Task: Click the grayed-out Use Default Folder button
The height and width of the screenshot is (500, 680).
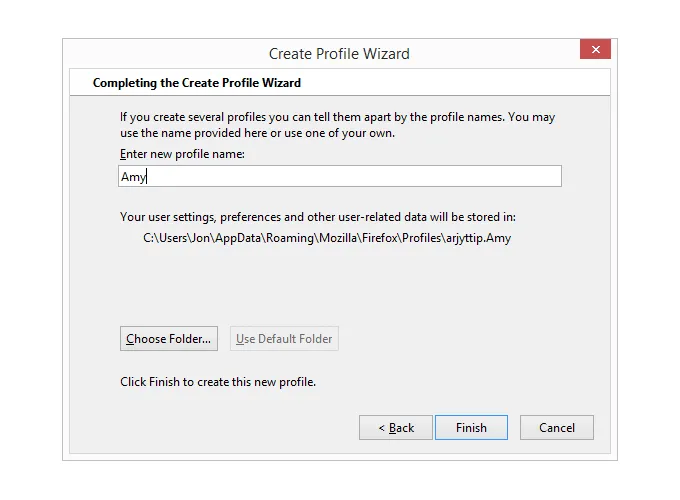Action: pyautogui.click(x=284, y=339)
